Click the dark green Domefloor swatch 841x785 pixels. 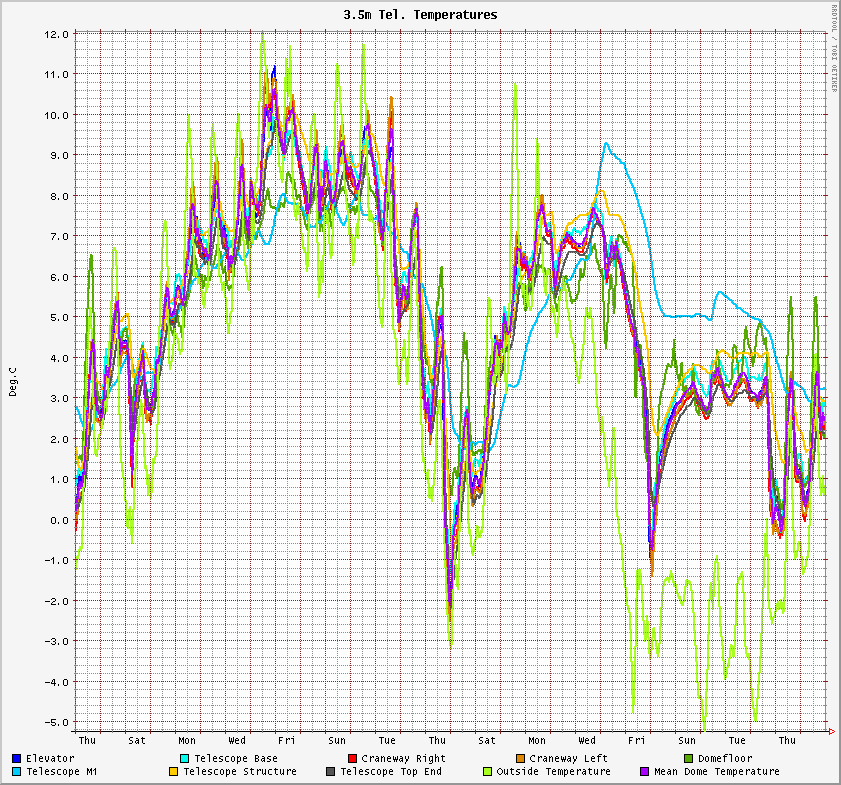689,758
